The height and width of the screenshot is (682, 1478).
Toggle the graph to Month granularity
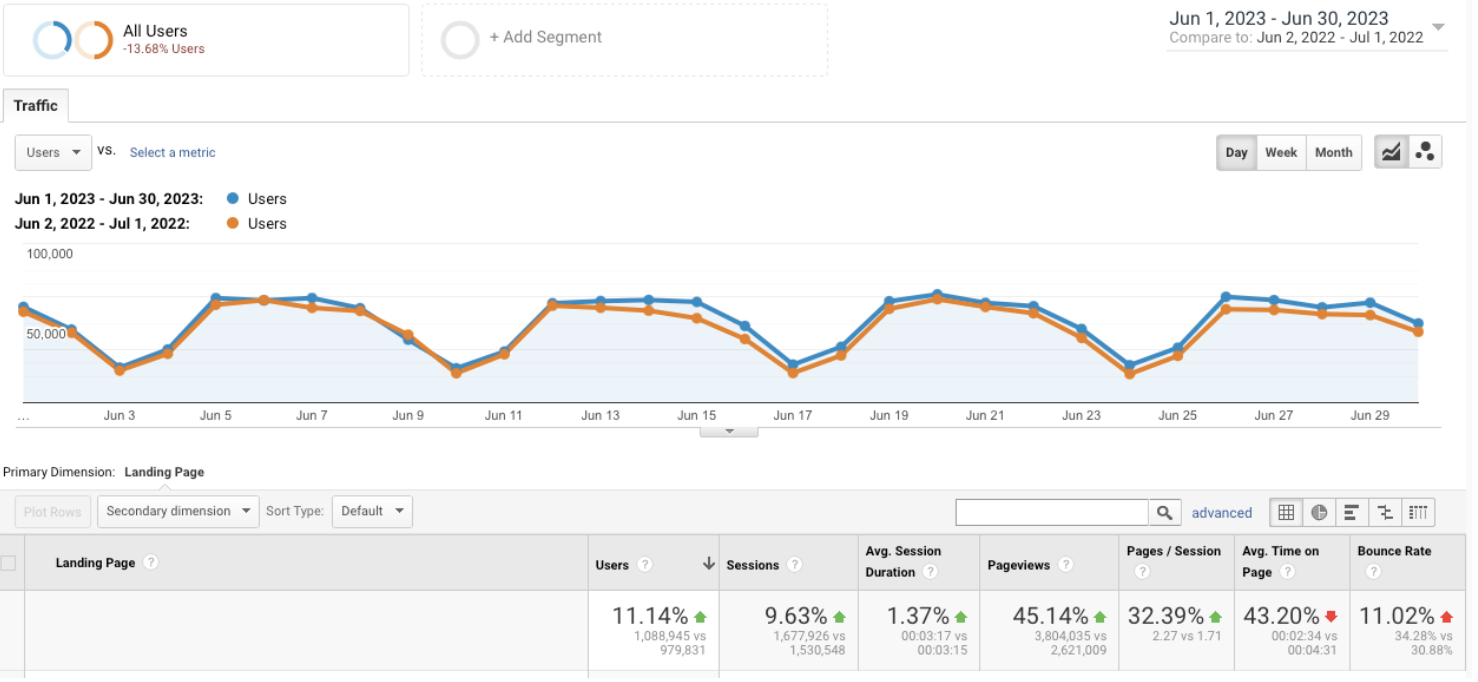pos(1333,152)
